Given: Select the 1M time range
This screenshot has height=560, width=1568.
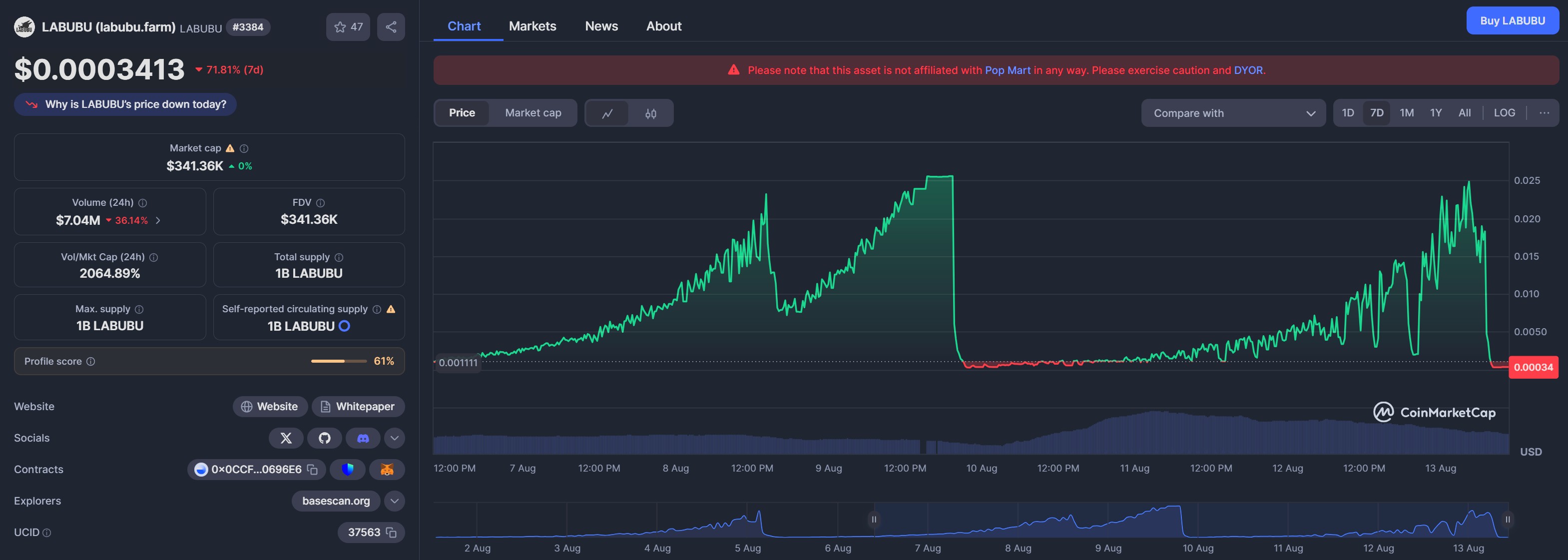Looking at the screenshot, I should (x=1406, y=112).
